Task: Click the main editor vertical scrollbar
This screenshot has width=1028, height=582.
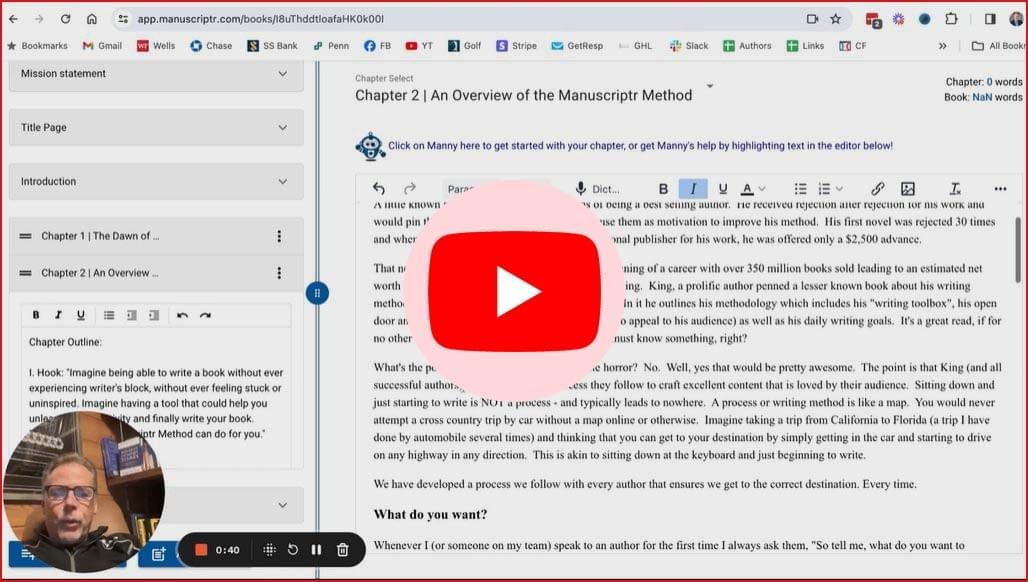Action: tap(1018, 250)
